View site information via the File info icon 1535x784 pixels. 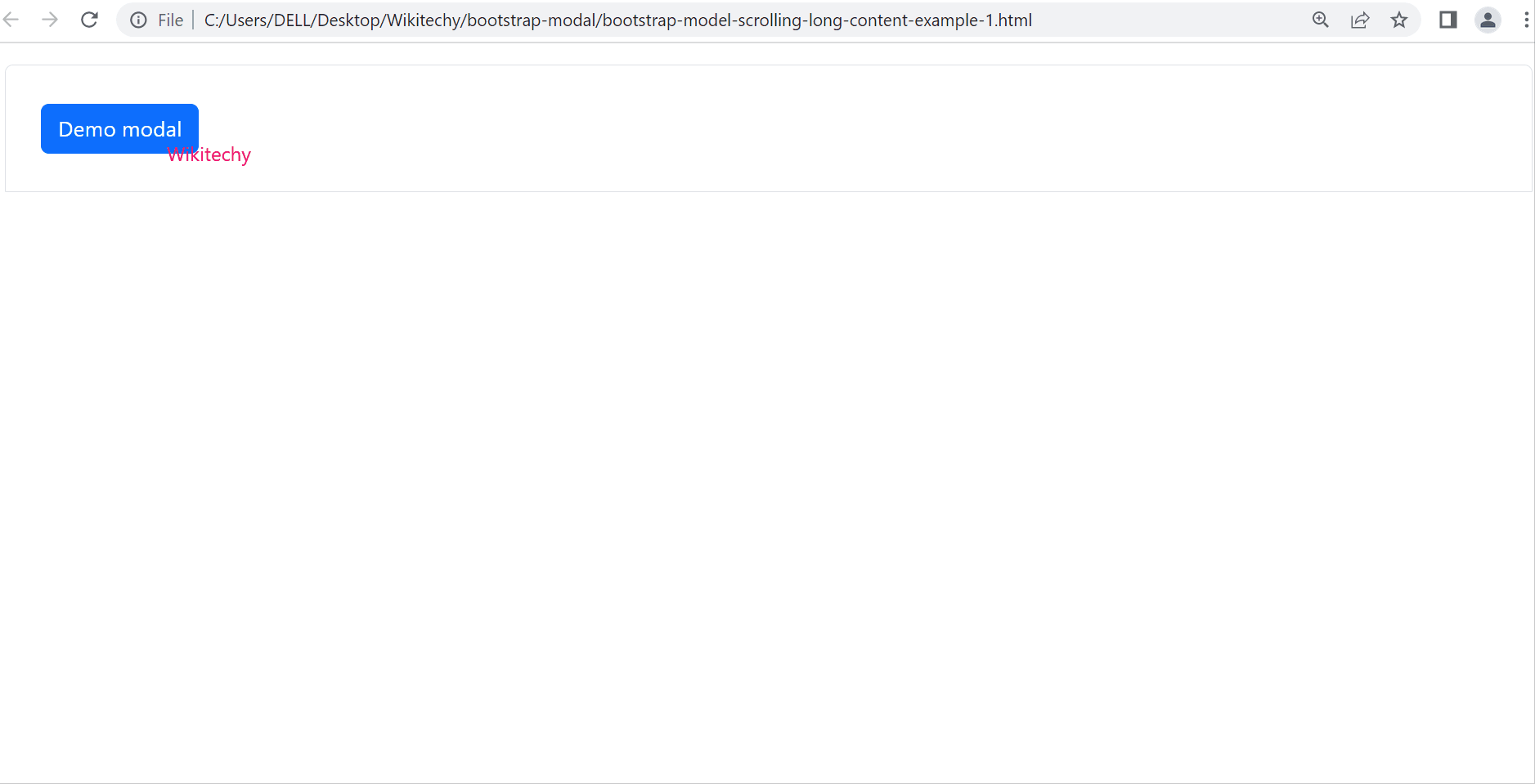click(x=138, y=20)
